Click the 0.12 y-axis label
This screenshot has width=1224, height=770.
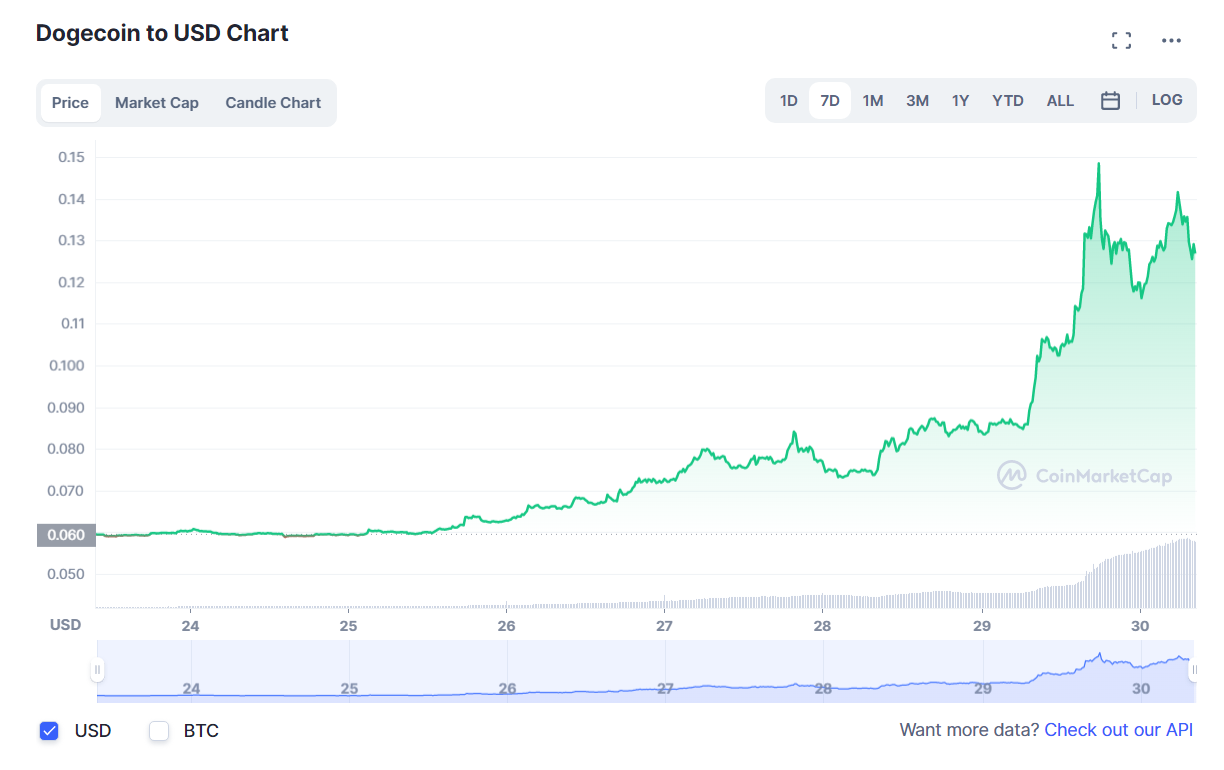click(71, 282)
